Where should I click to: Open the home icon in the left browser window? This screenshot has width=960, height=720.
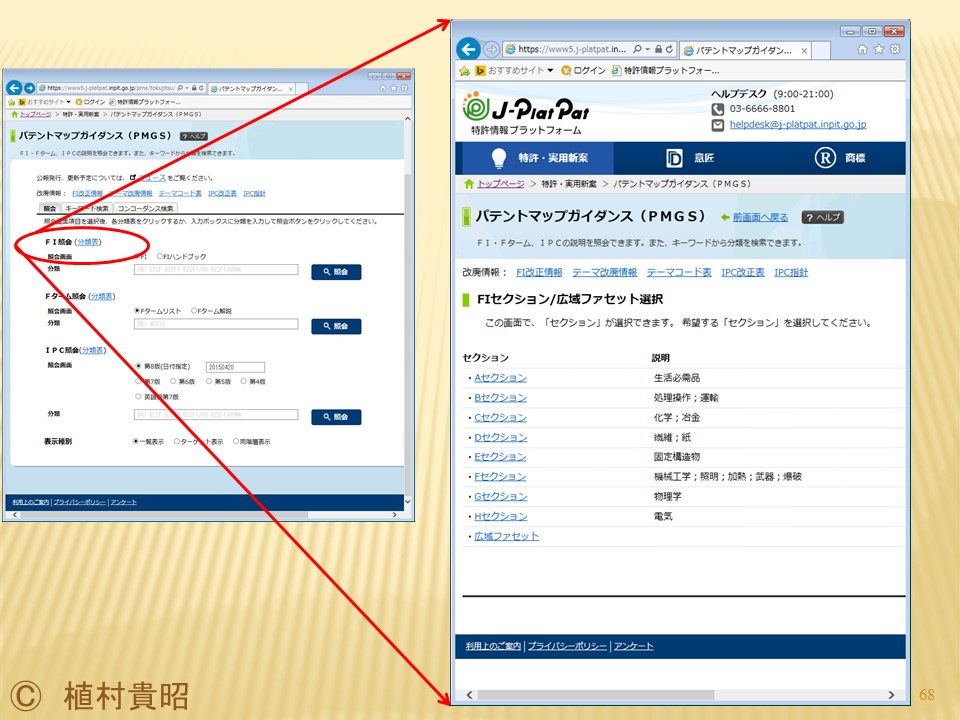pos(383,88)
